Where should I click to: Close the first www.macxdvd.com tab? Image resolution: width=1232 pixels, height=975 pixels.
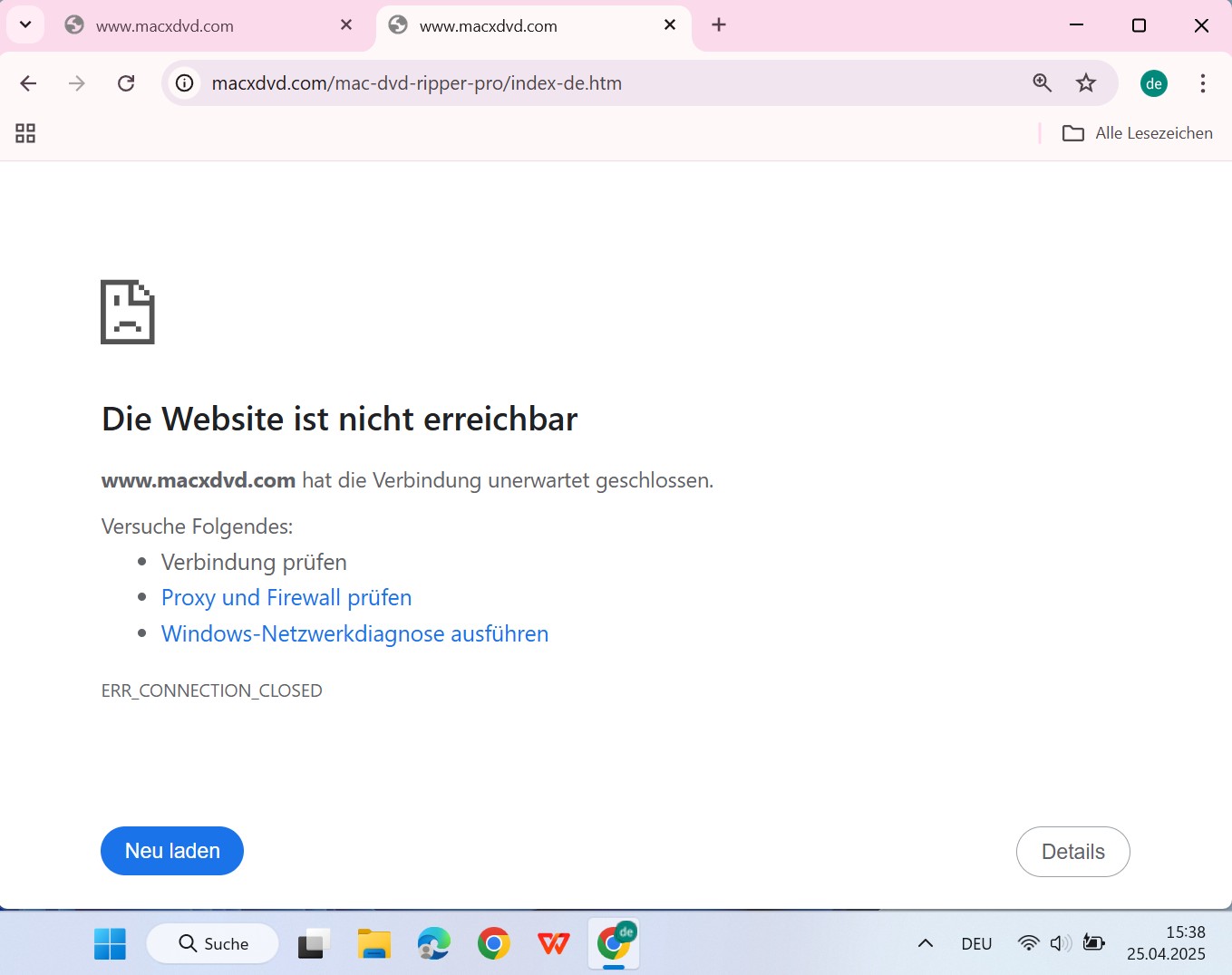[346, 25]
